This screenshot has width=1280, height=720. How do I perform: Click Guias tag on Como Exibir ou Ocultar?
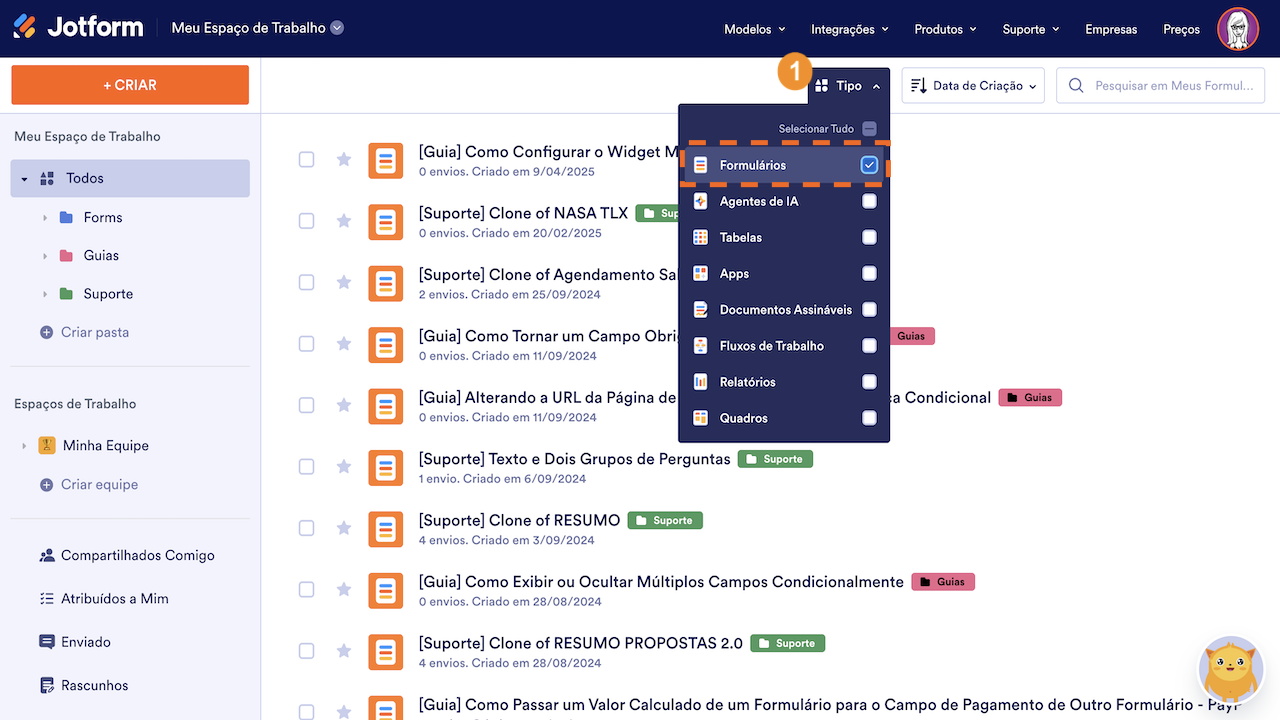pos(943,582)
